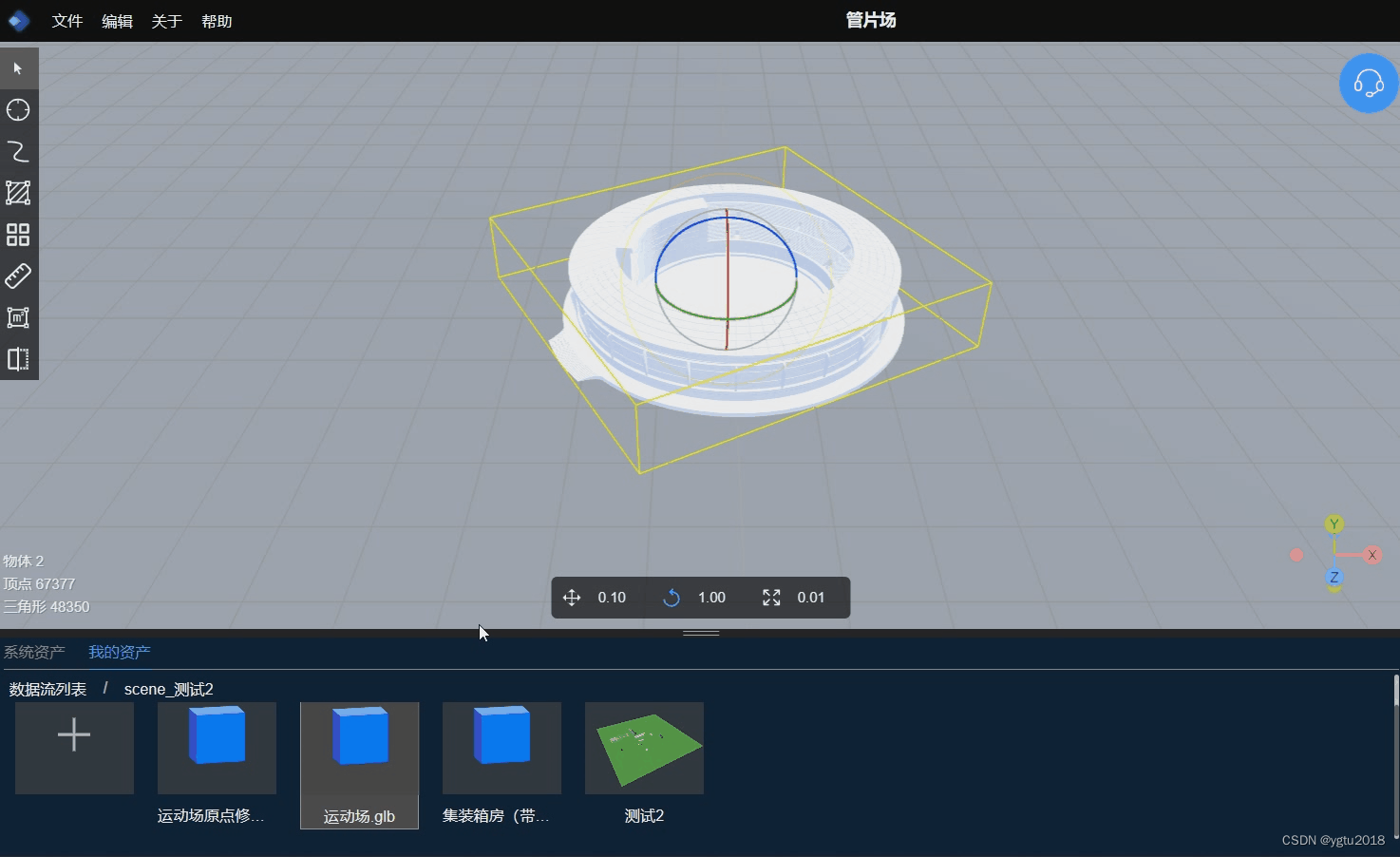Click 三角形 48350 stats text
Viewport: 1400px width, 857px height.
point(47,607)
